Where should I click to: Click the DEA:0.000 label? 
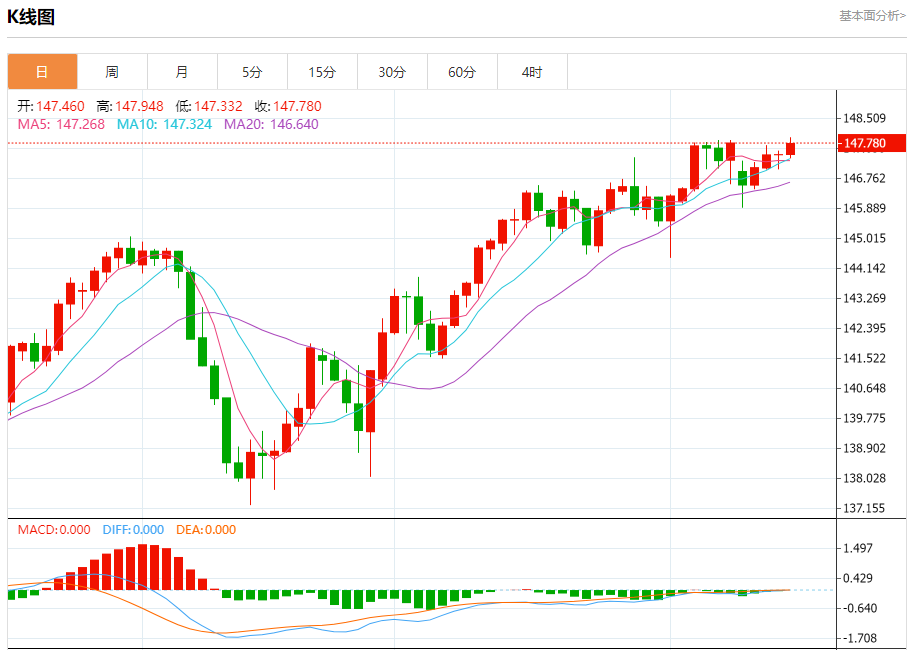(x=206, y=530)
